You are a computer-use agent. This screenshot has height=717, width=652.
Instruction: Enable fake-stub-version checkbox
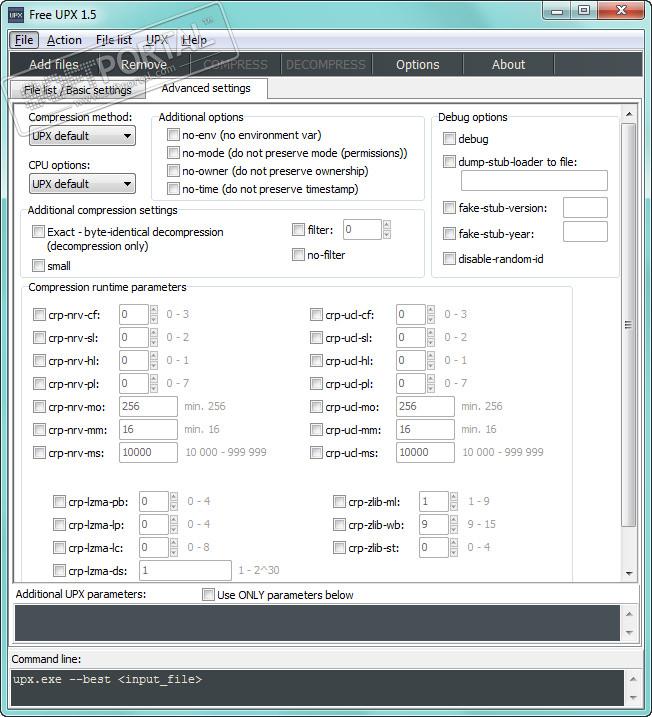(x=449, y=208)
